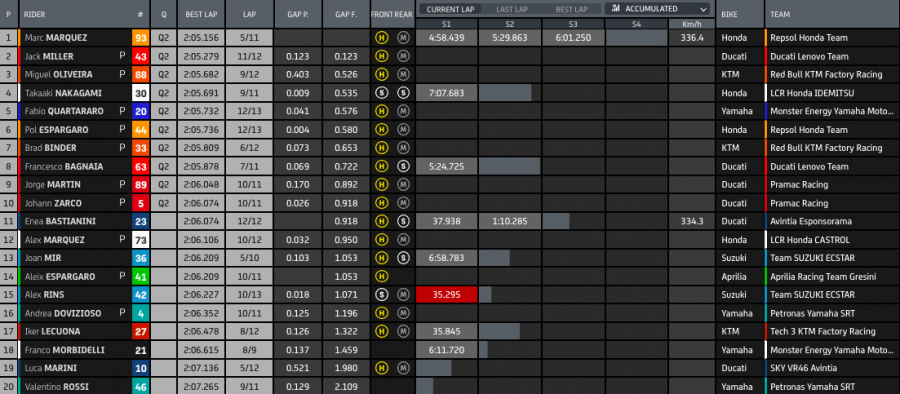
Task: Click team name Aprilia Racing Team Gresini
Action: [x=823, y=276]
